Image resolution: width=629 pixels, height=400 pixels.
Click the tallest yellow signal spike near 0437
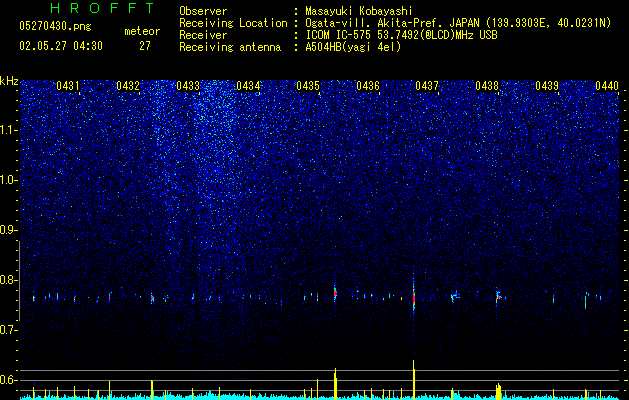[x=414, y=379]
